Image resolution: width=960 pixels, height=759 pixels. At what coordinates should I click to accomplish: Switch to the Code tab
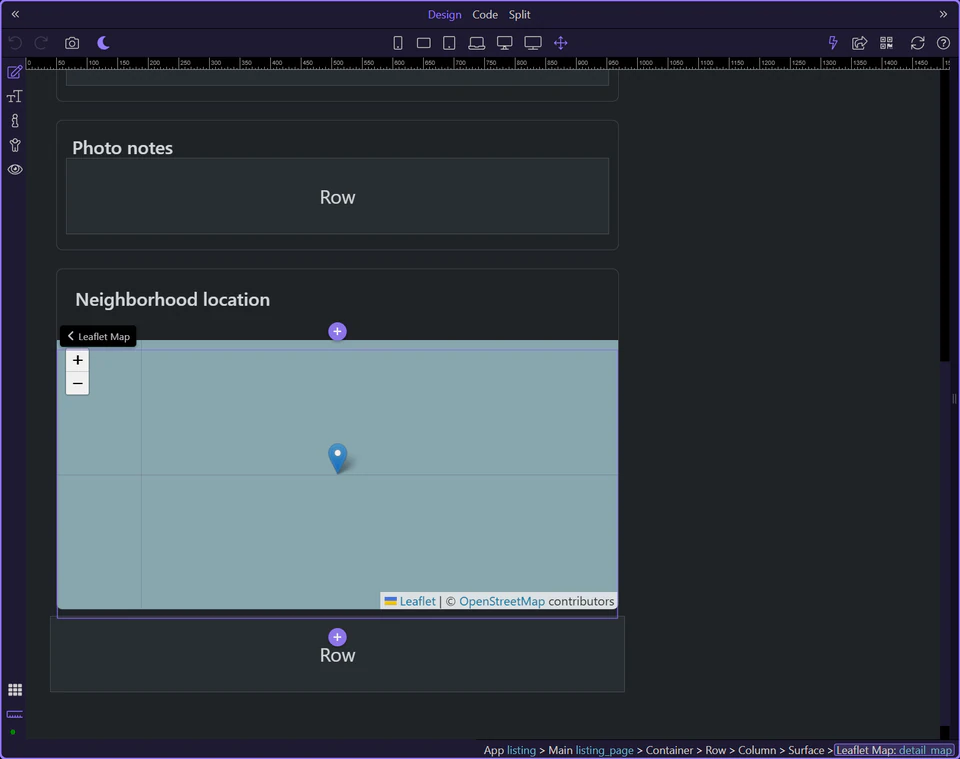coord(485,14)
